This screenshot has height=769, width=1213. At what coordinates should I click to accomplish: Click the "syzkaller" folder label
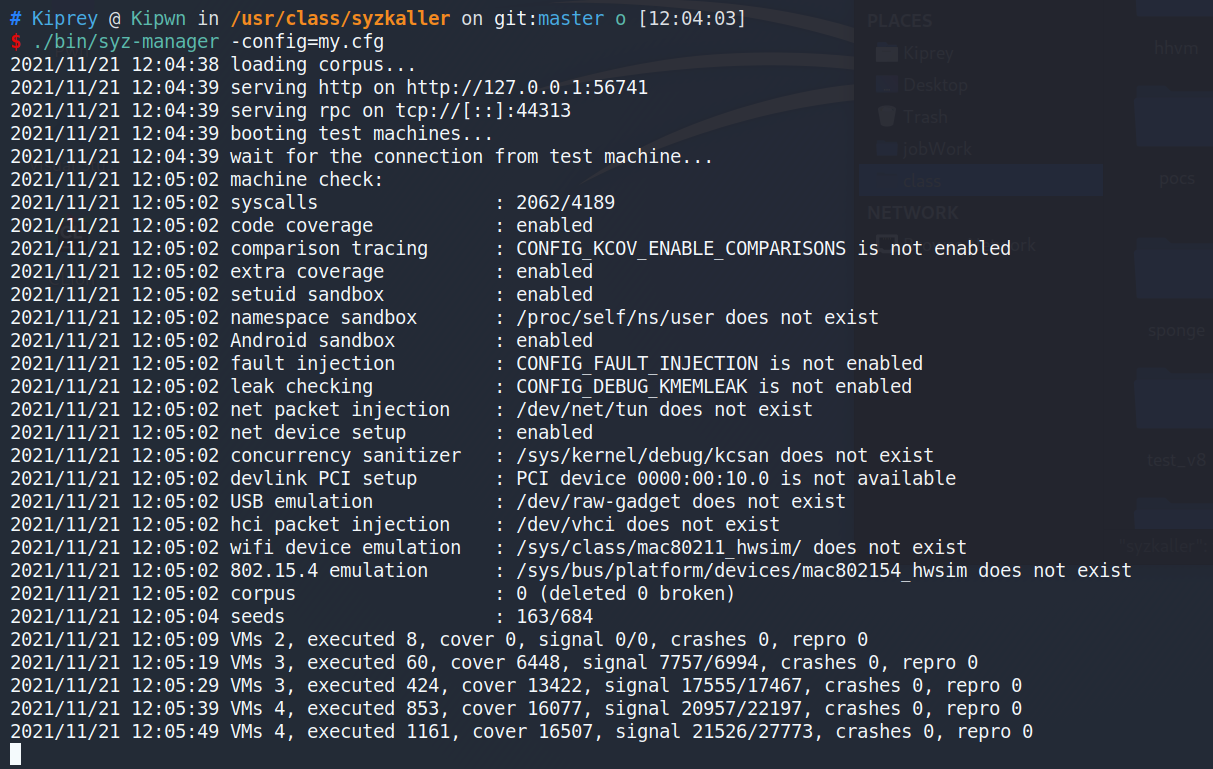1166,544
